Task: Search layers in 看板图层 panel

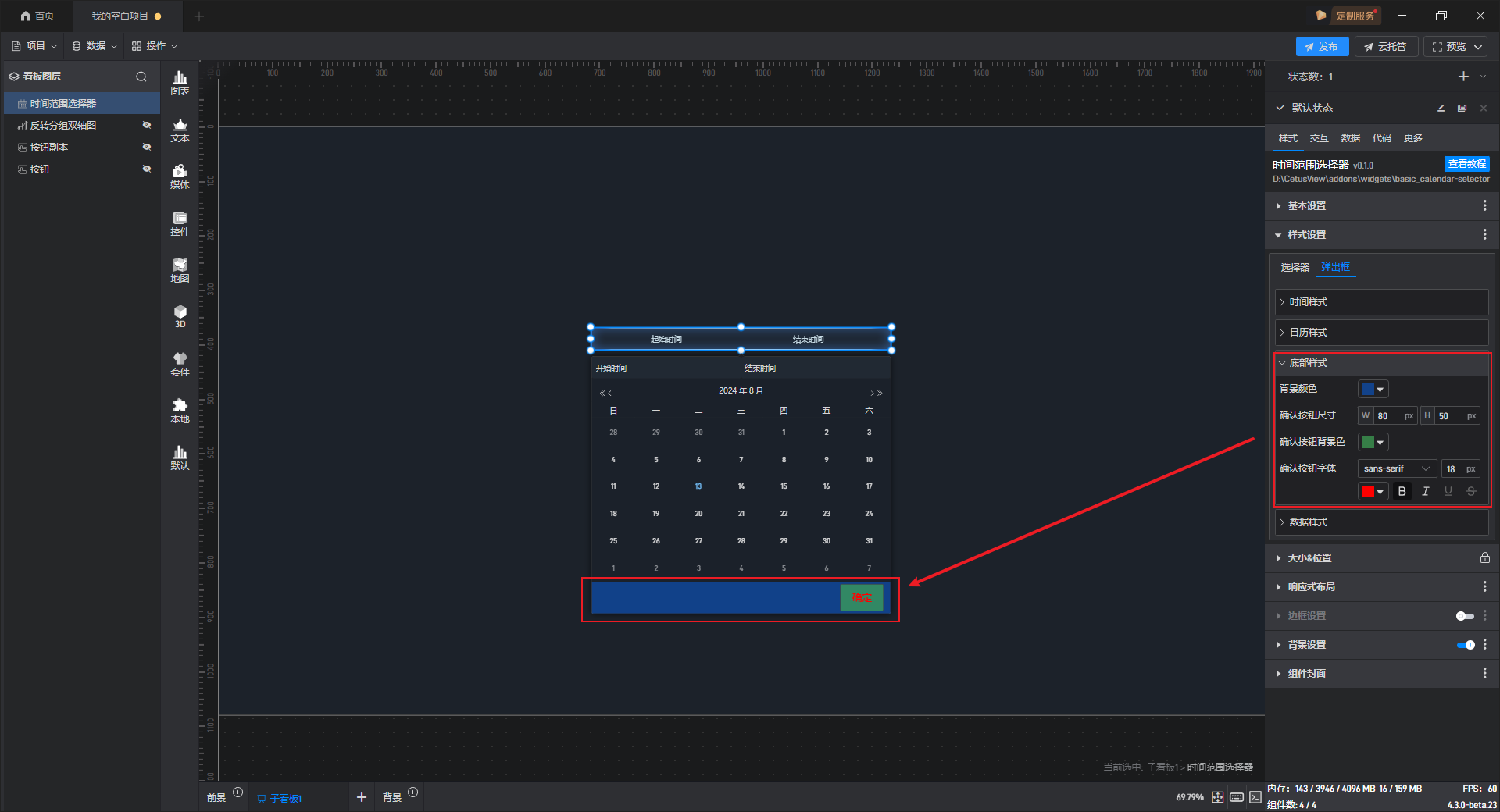Action: pyautogui.click(x=141, y=77)
